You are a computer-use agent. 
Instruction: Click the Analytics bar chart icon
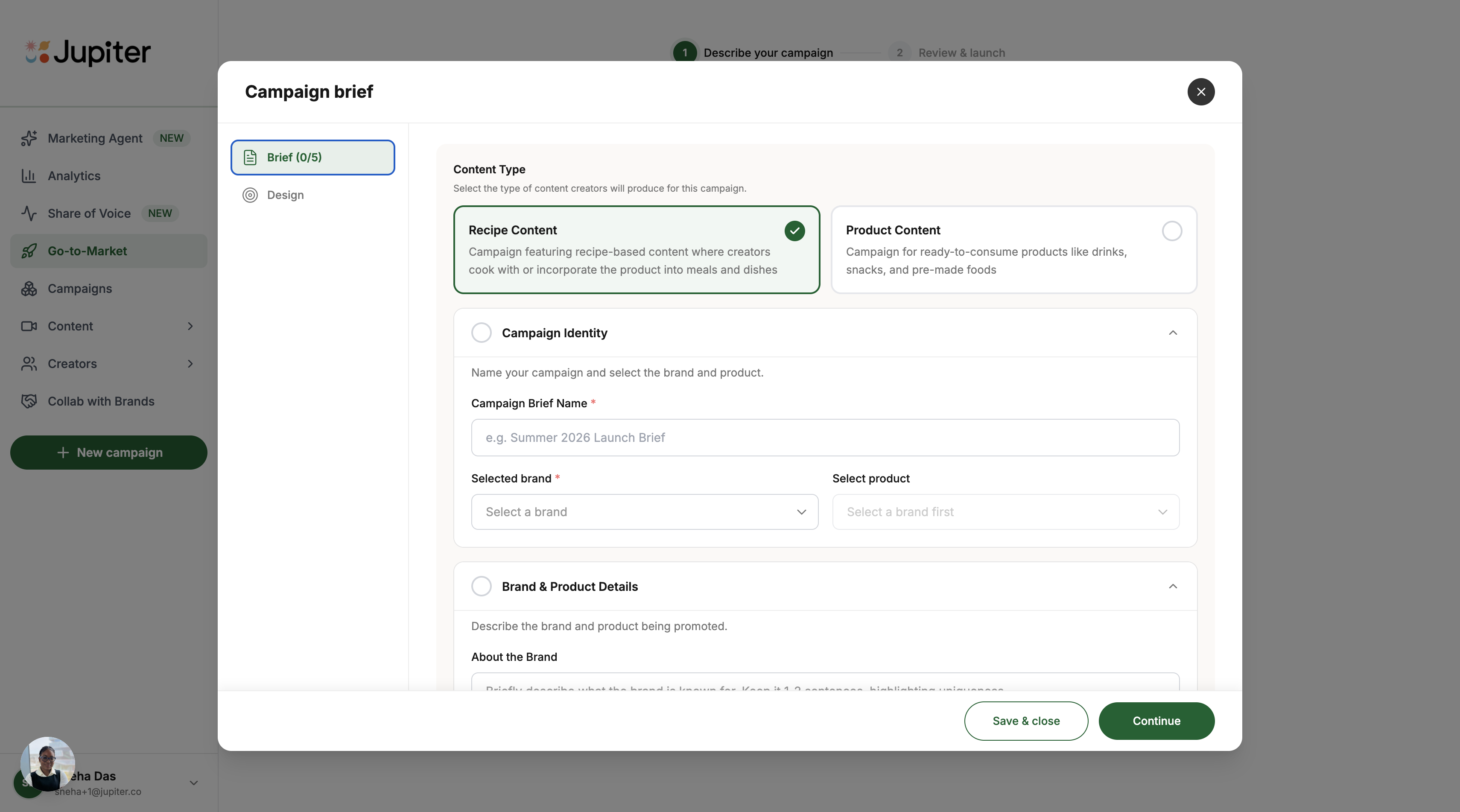pyautogui.click(x=29, y=175)
